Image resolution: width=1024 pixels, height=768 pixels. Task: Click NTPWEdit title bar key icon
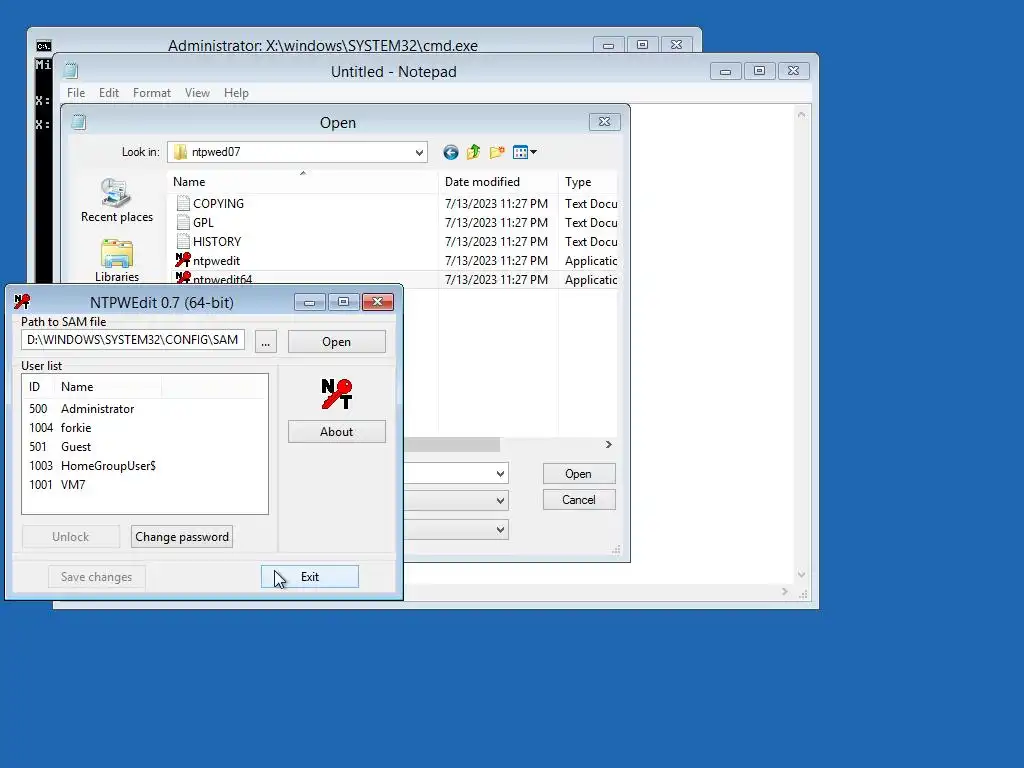22,302
